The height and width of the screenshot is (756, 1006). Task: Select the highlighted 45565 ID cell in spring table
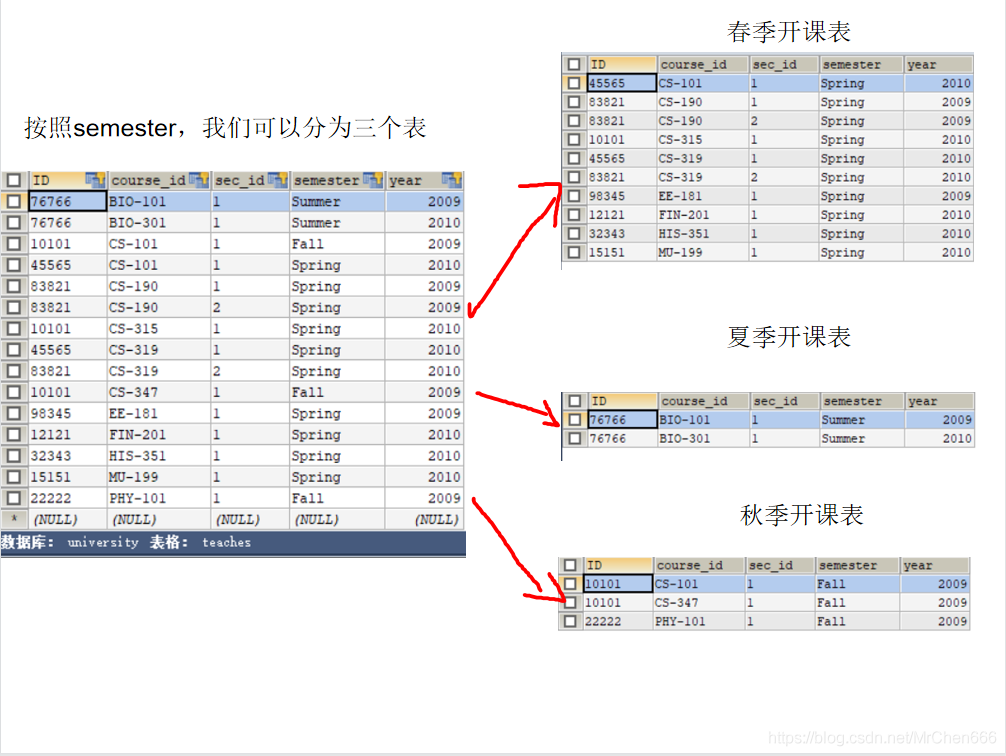pyautogui.click(x=622, y=83)
